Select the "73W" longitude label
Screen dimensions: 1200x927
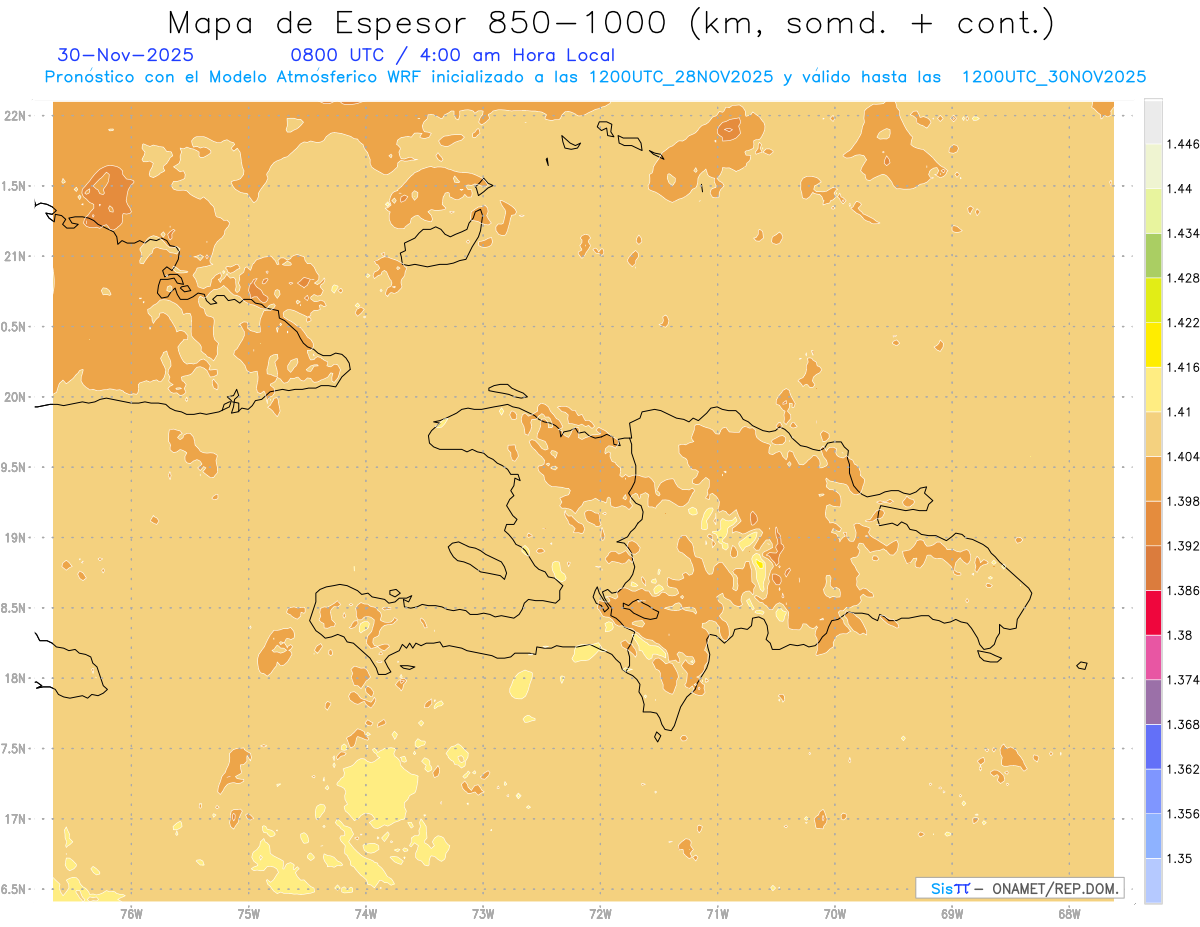point(483,914)
